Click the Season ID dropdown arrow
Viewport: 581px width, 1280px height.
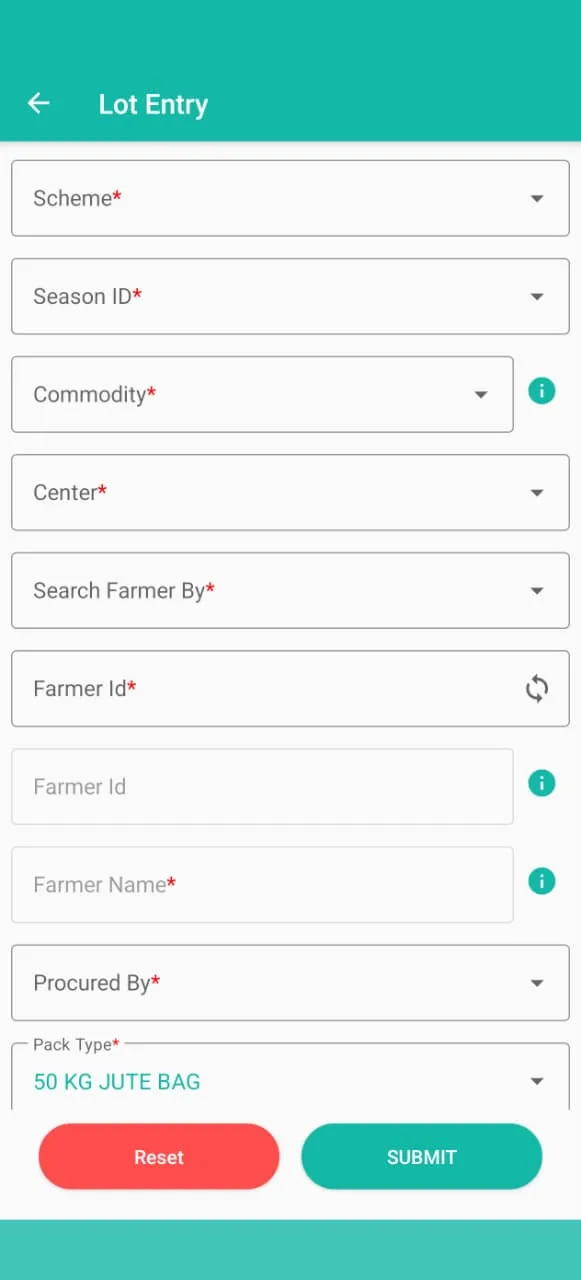coord(537,296)
